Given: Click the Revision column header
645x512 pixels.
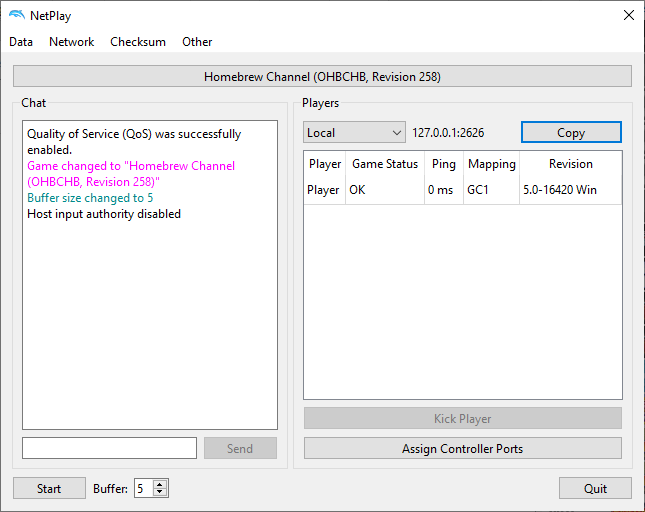Looking at the screenshot, I should [x=571, y=164].
